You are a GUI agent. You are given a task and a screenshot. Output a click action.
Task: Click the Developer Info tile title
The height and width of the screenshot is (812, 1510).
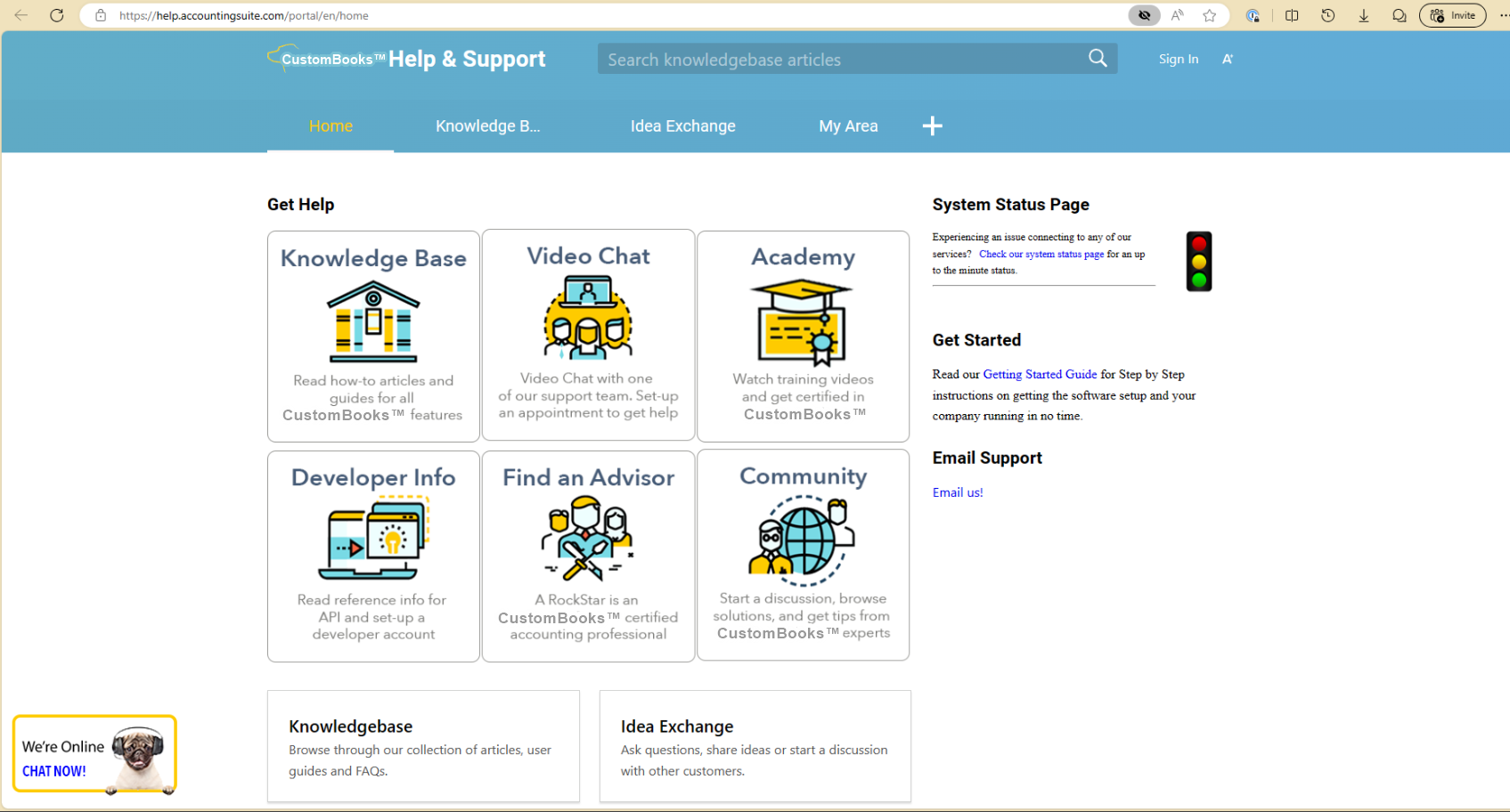coord(373,478)
